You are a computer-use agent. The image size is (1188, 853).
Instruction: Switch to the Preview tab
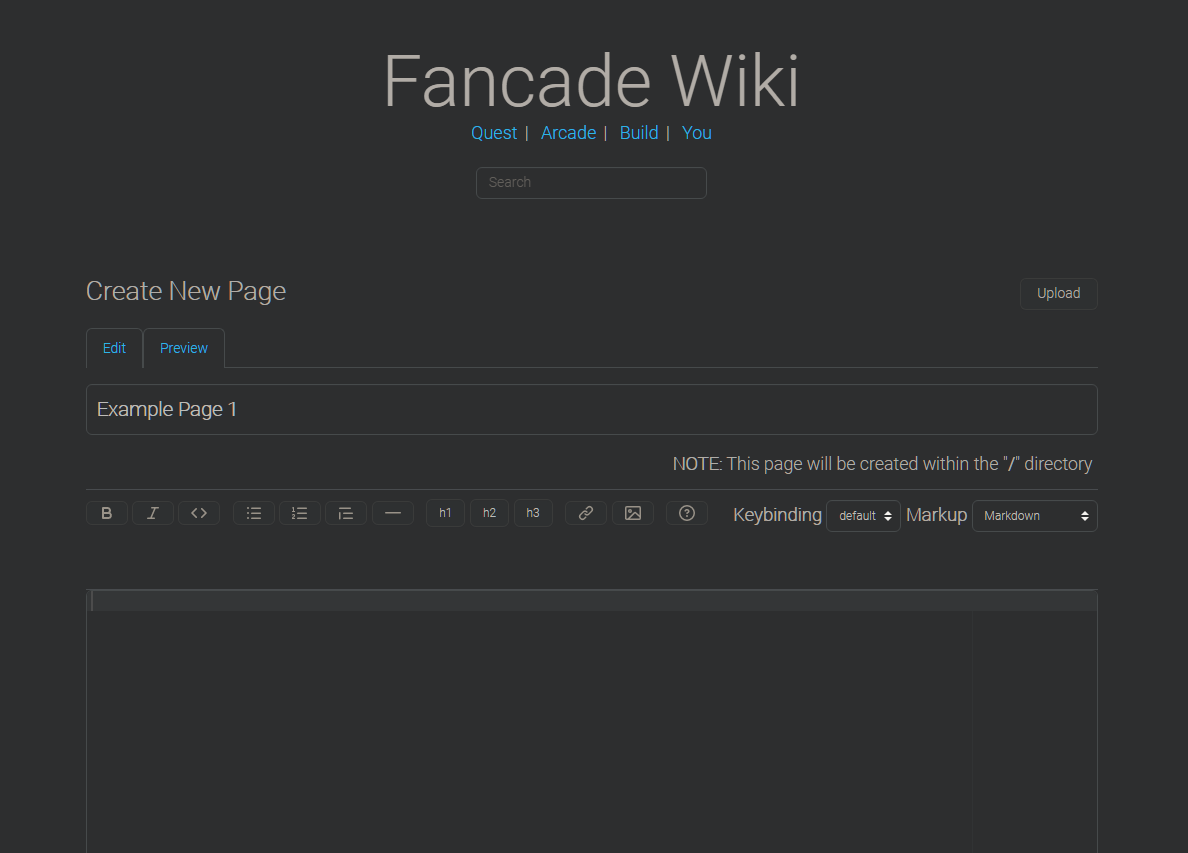[x=183, y=348]
